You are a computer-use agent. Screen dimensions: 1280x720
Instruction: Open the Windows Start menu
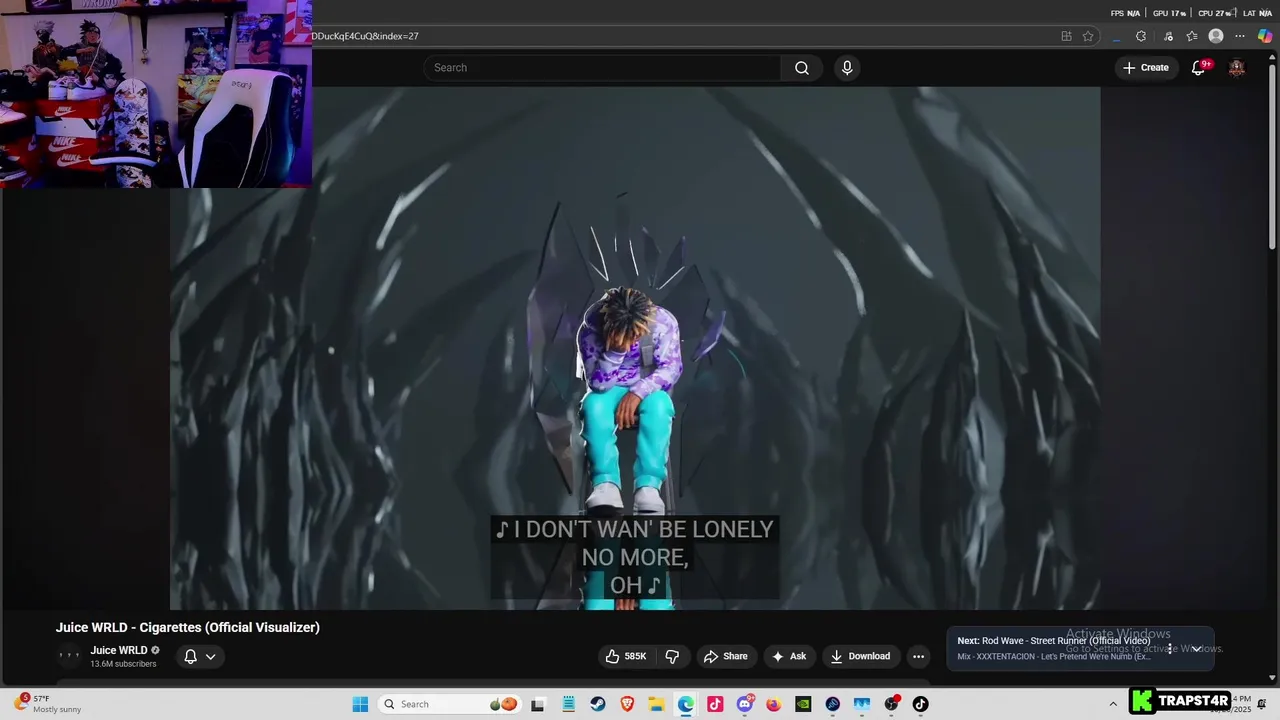click(360, 704)
